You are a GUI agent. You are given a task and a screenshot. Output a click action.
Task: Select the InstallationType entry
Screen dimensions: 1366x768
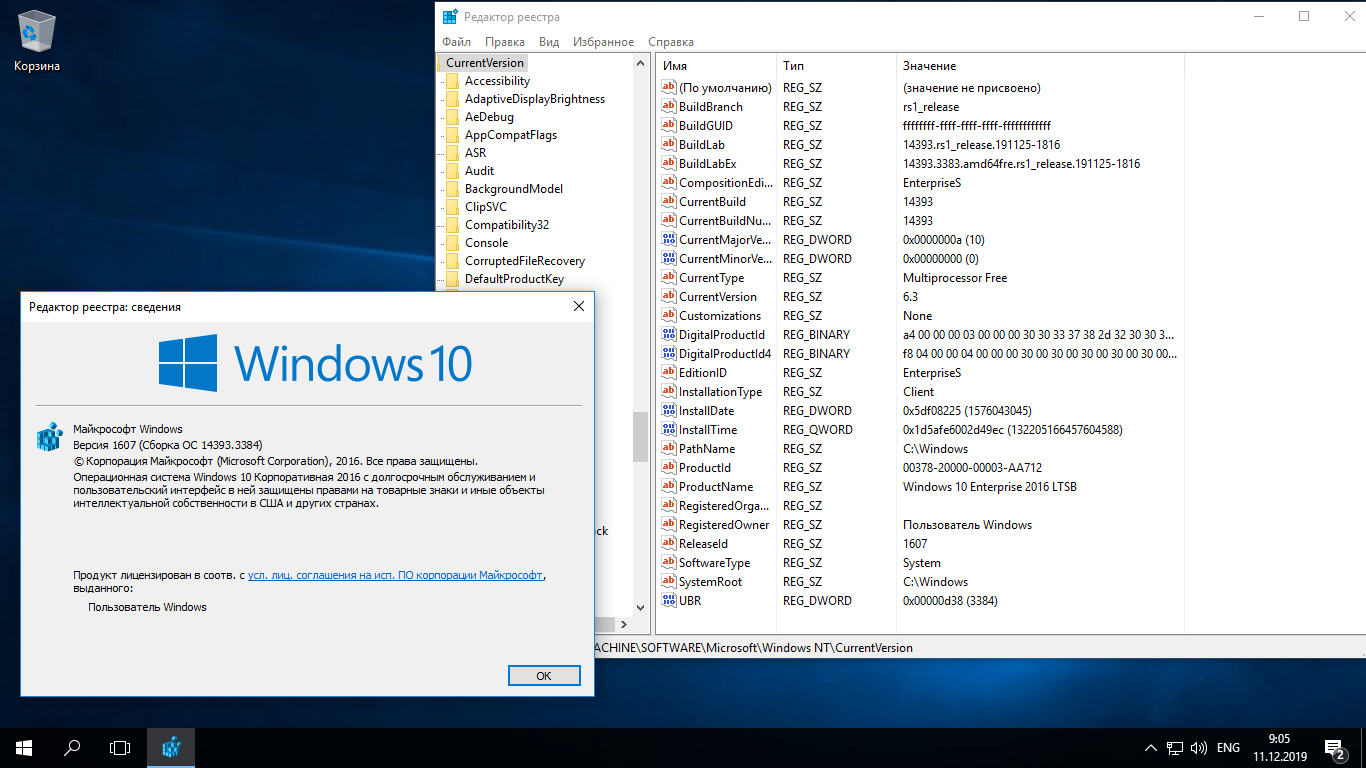pyautogui.click(x=720, y=392)
